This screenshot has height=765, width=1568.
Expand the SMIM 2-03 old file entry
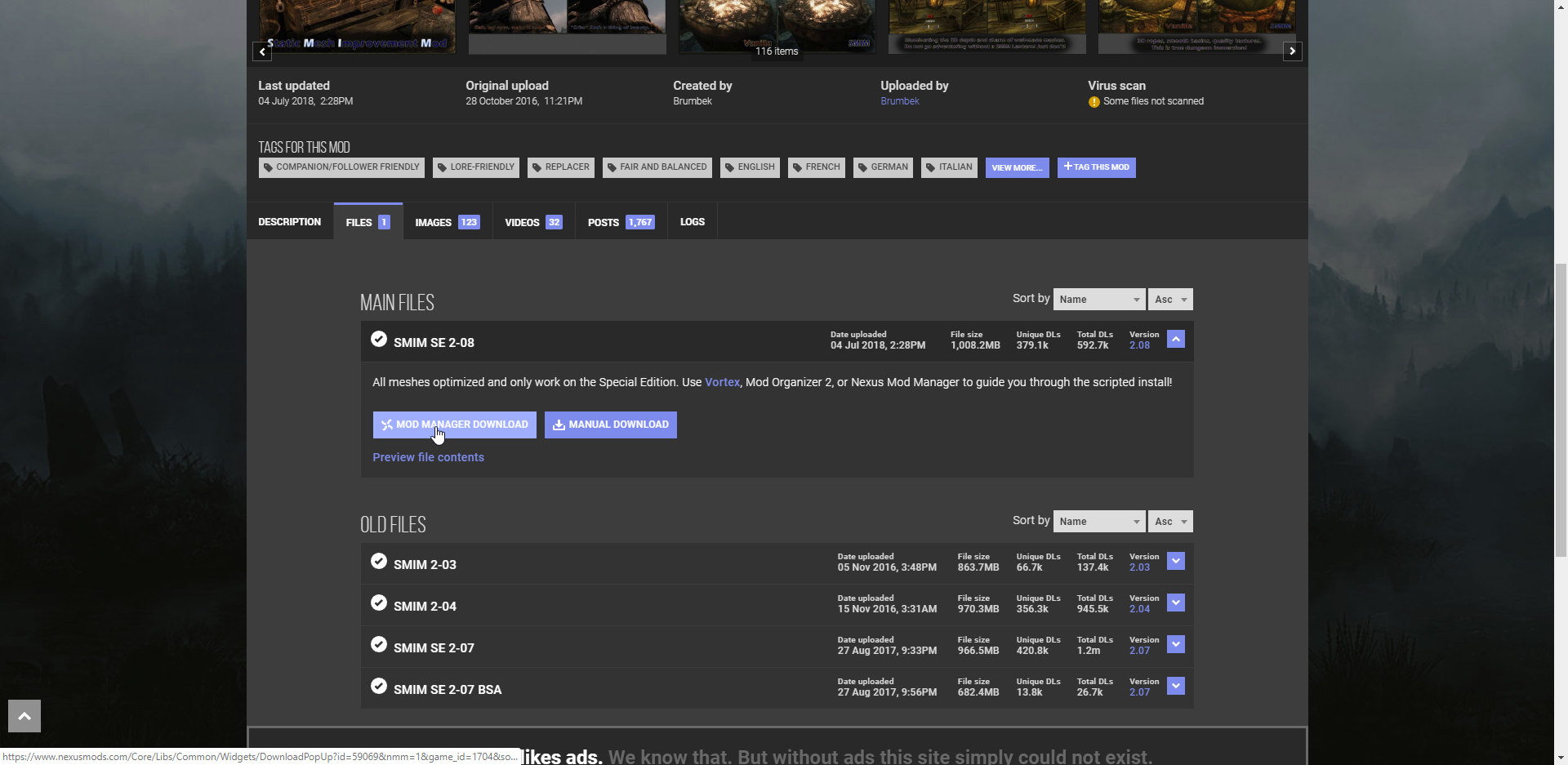click(x=1176, y=561)
